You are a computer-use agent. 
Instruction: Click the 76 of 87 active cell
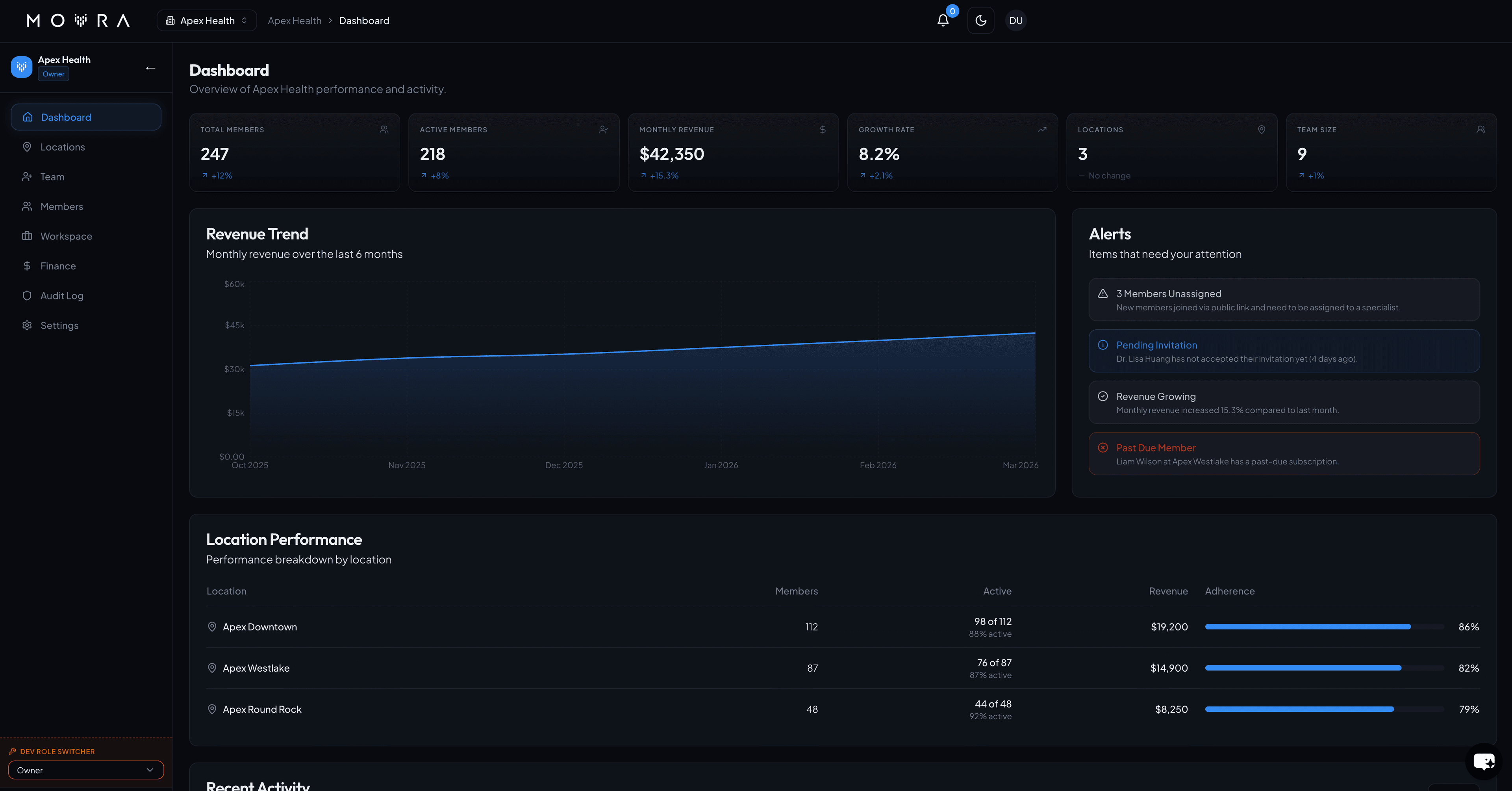pyautogui.click(x=994, y=663)
